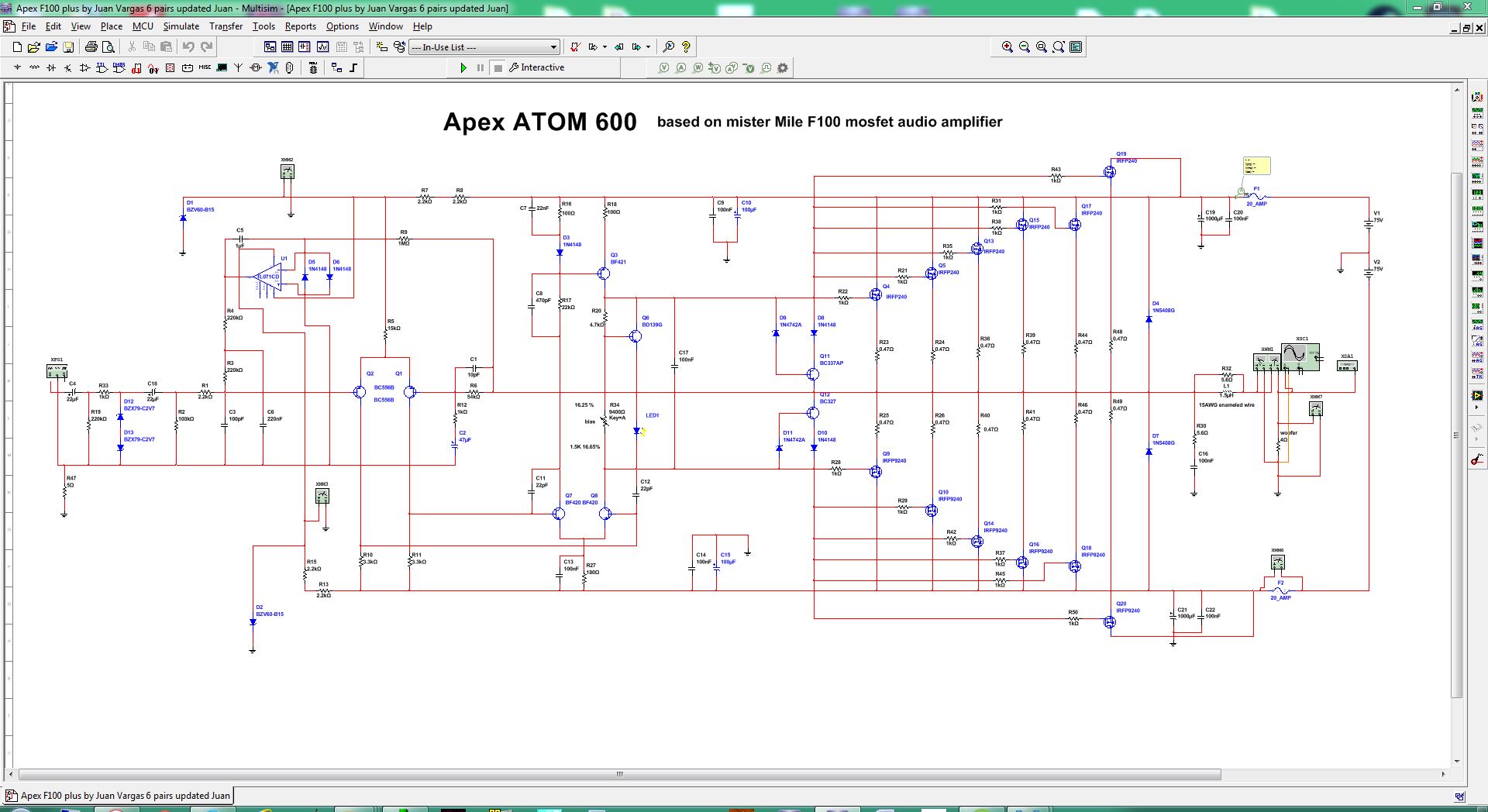Open Print Preview icon
The width and height of the screenshot is (1488, 812).
[108, 46]
